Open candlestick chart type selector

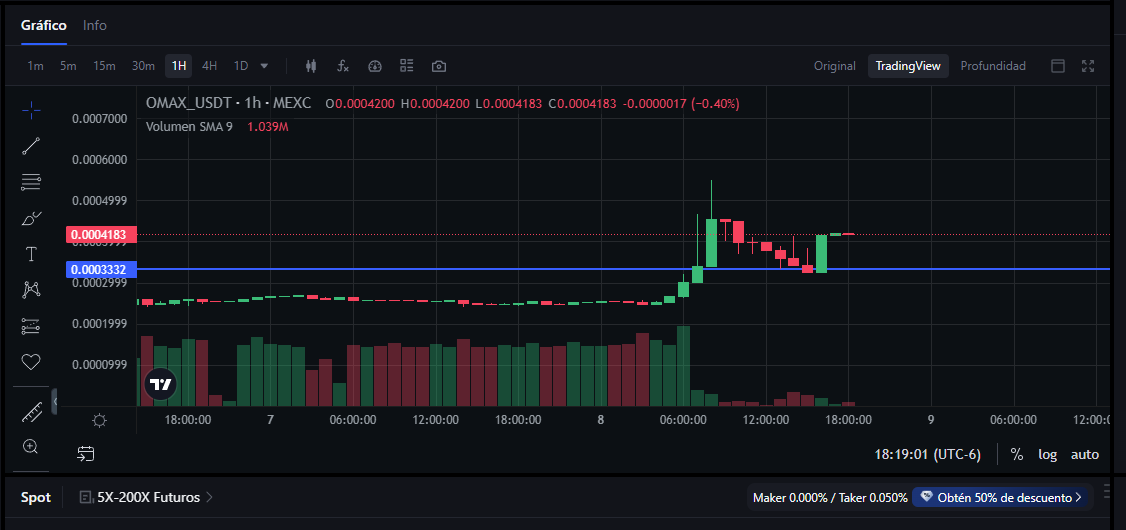[x=311, y=66]
